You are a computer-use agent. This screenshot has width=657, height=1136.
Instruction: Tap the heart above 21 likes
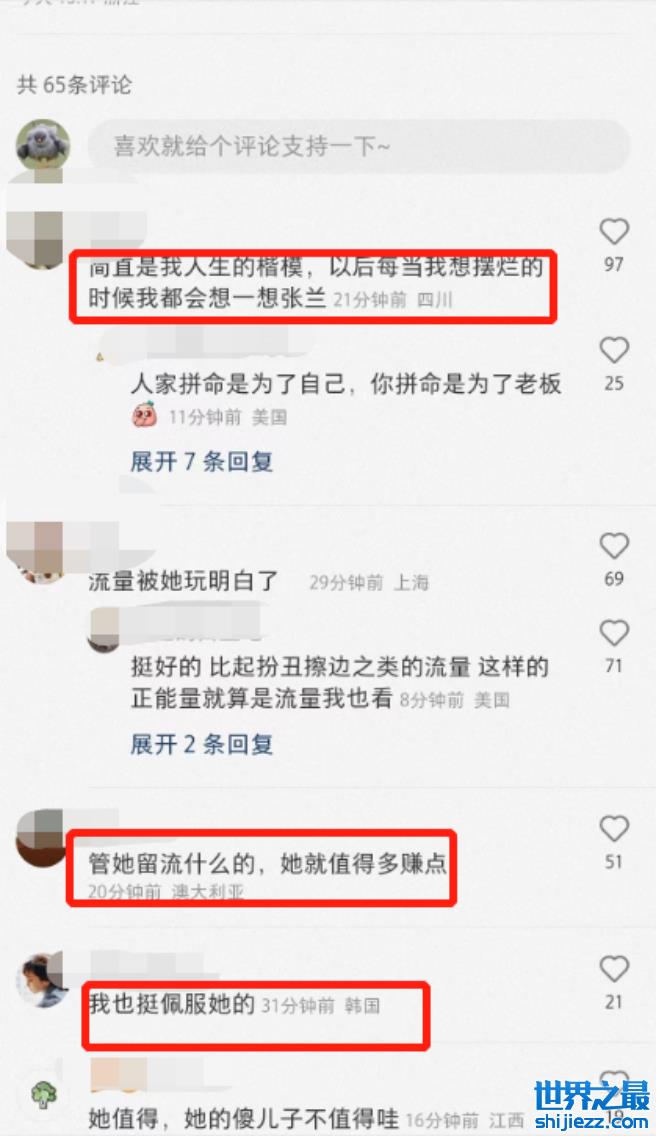pos(614,969)
